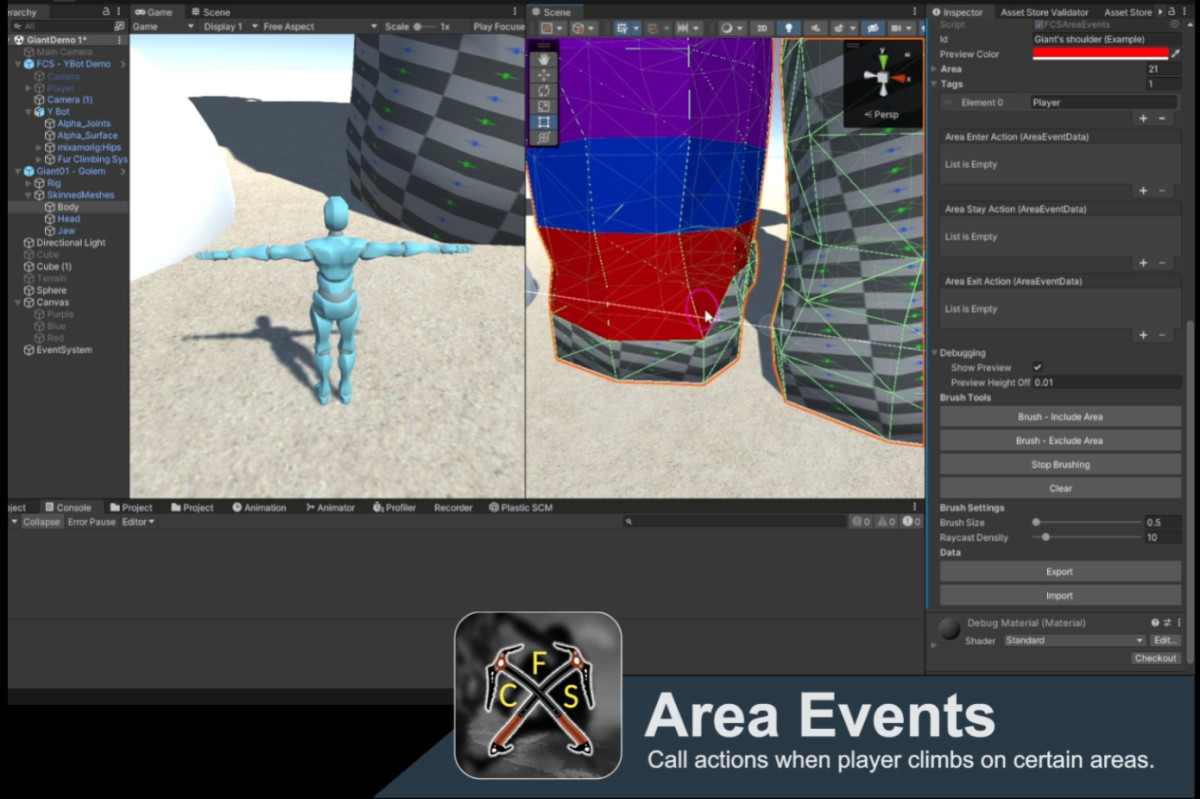Select the Rotate tool in Scene overlay

[x=544, y=91]
